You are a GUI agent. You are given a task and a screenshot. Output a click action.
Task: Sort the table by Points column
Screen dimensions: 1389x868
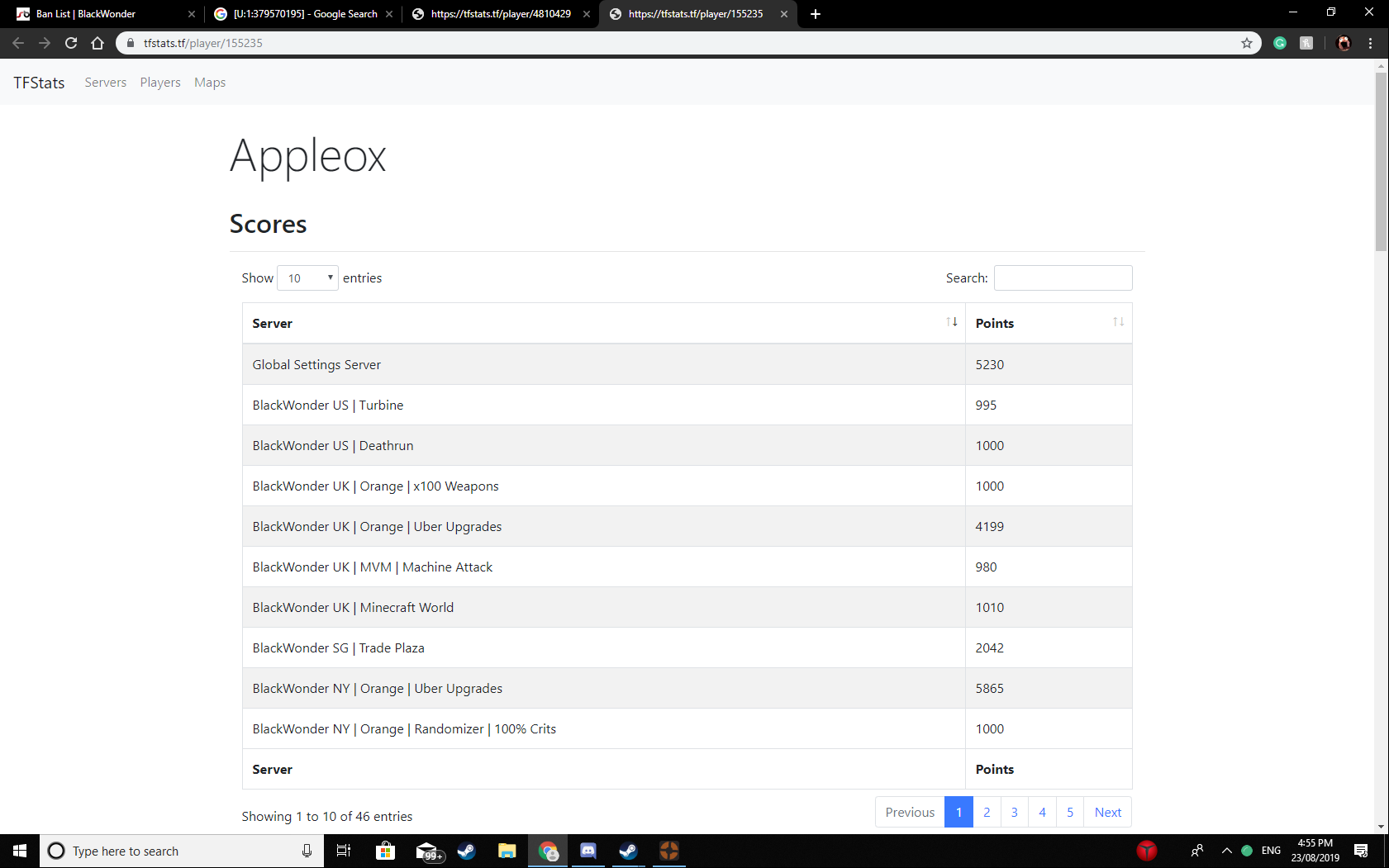1049,323
